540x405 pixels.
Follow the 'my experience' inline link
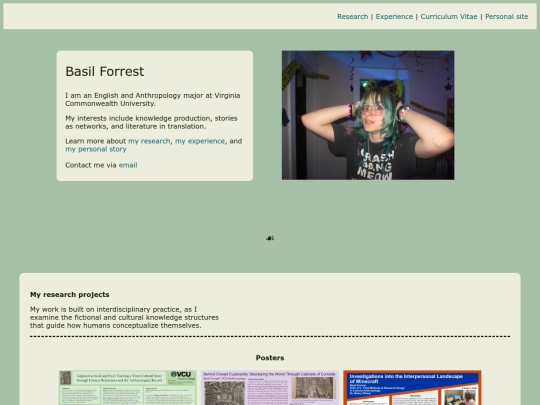click(200, 141)
